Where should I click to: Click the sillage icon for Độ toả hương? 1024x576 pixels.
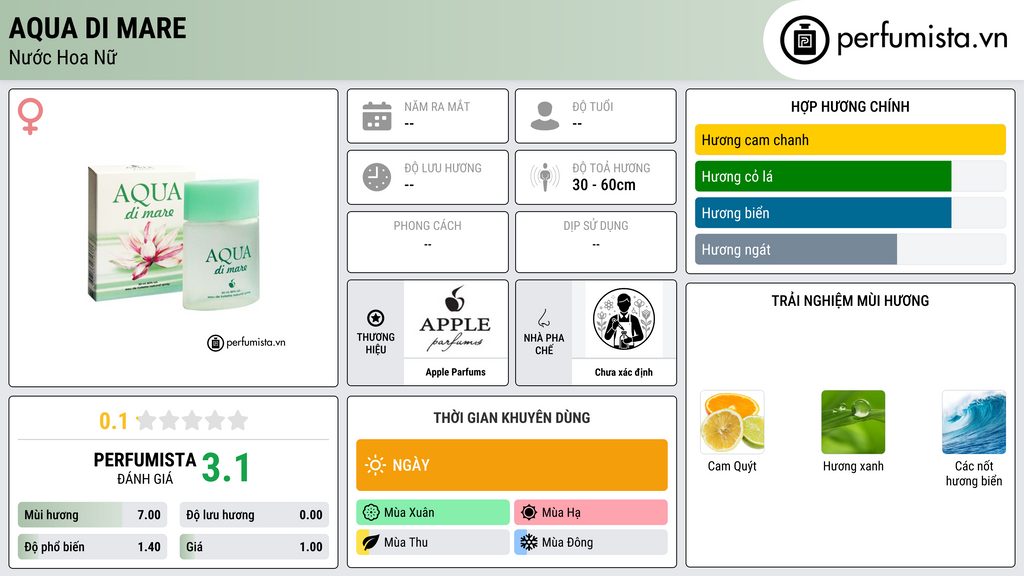click(545, 177)
